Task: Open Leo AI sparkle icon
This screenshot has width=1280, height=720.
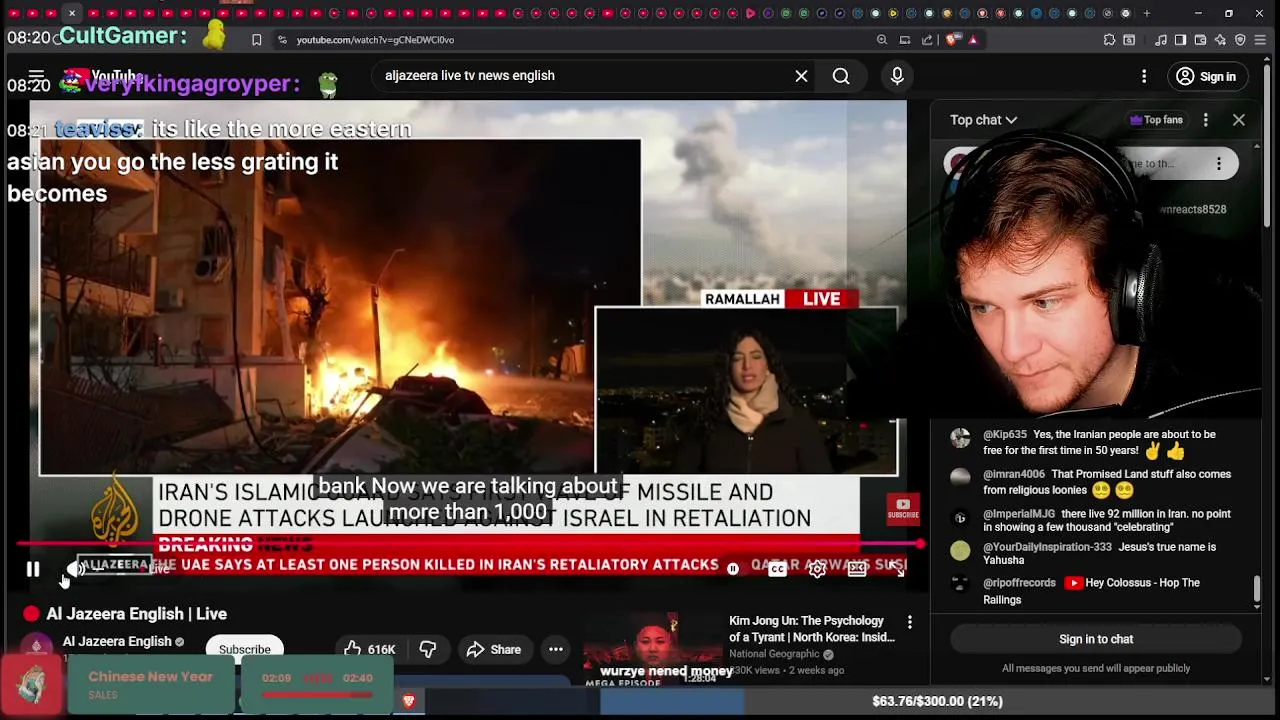Action: click(1220, 40)
